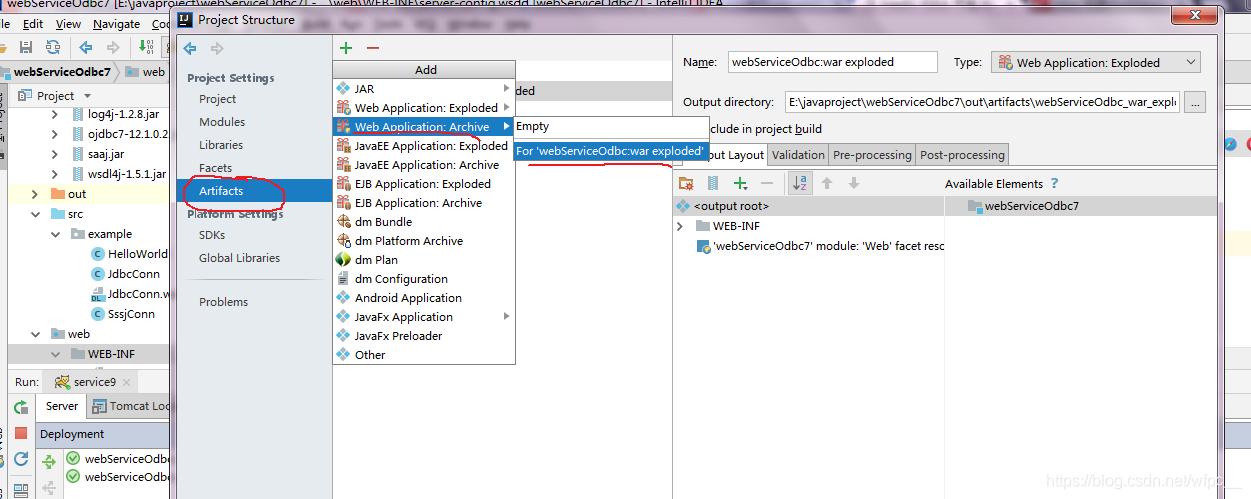Open the artifact Type dropdown
Screen dimensions: 1251x499
click(1095, 62)
